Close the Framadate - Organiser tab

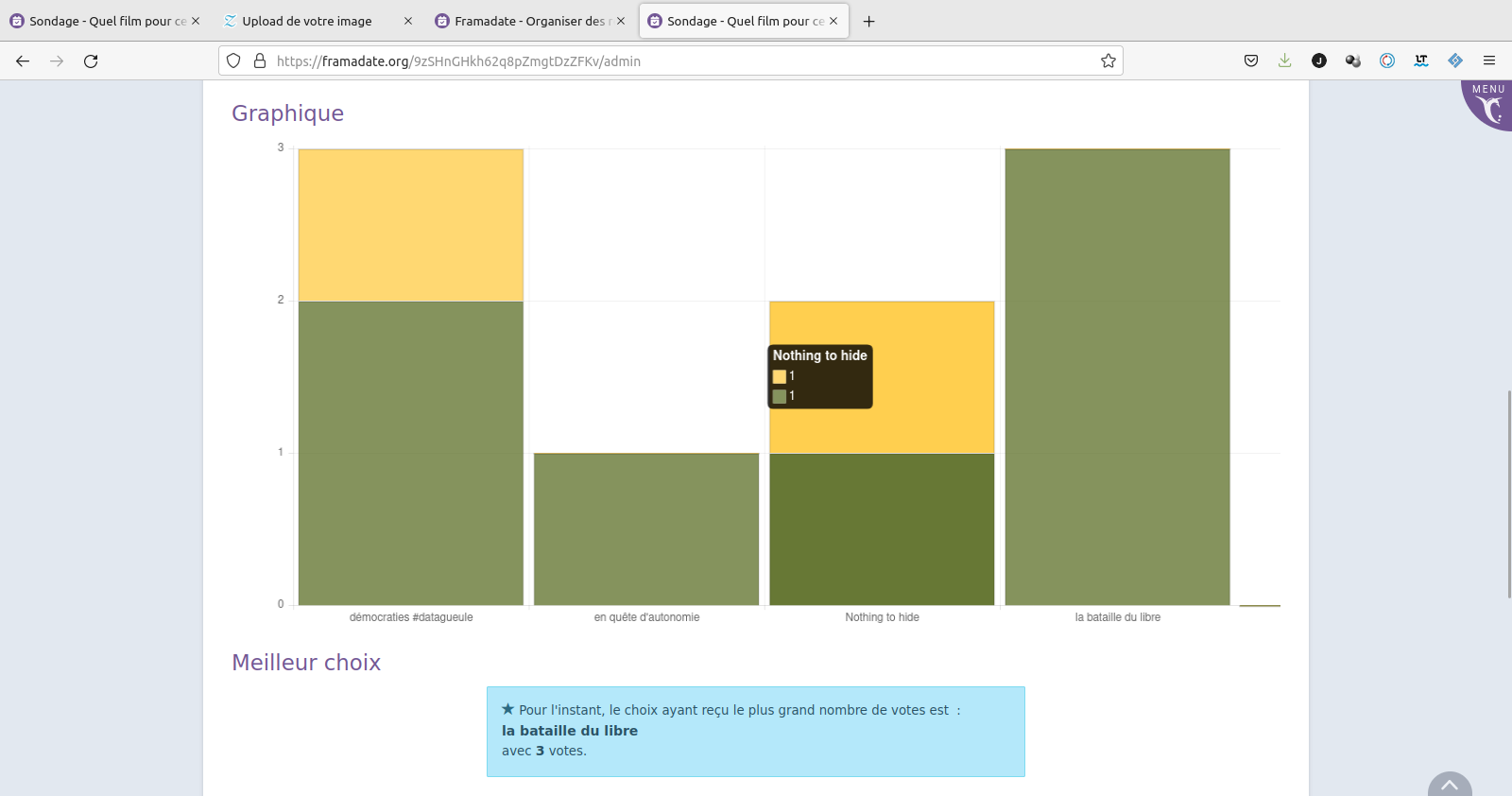621,21
